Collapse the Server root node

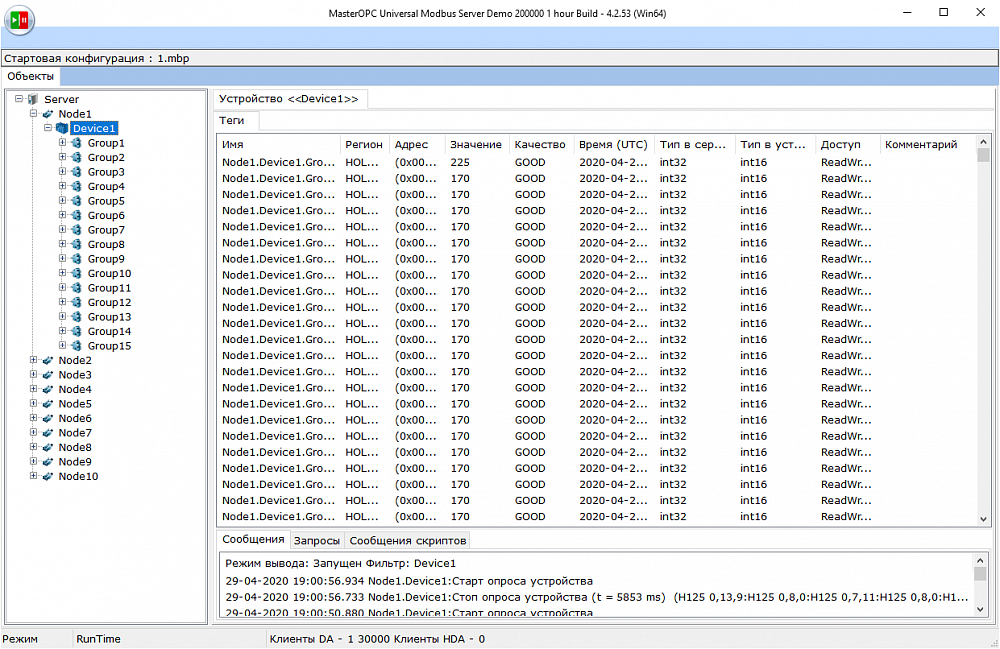tap(19, 99)
